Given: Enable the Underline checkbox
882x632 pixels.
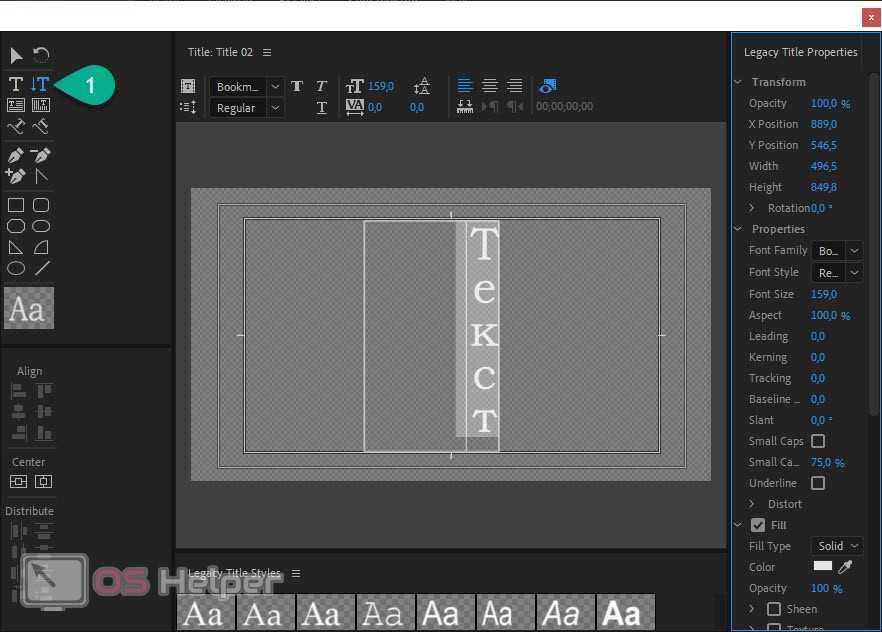Looking at the screenshot, I should coord(818,483).
